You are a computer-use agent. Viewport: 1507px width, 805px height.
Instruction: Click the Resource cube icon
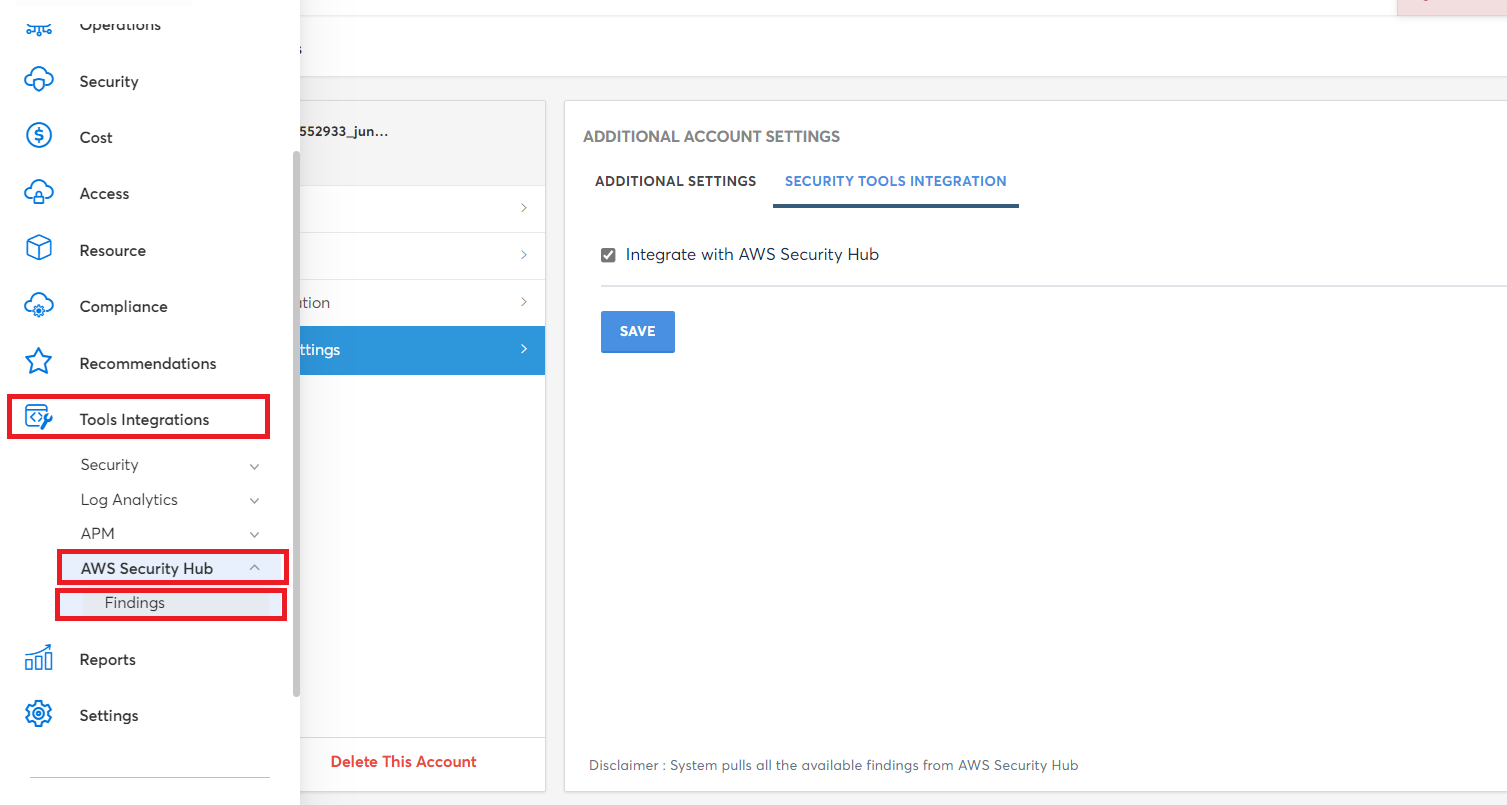(x=38, y=249)
